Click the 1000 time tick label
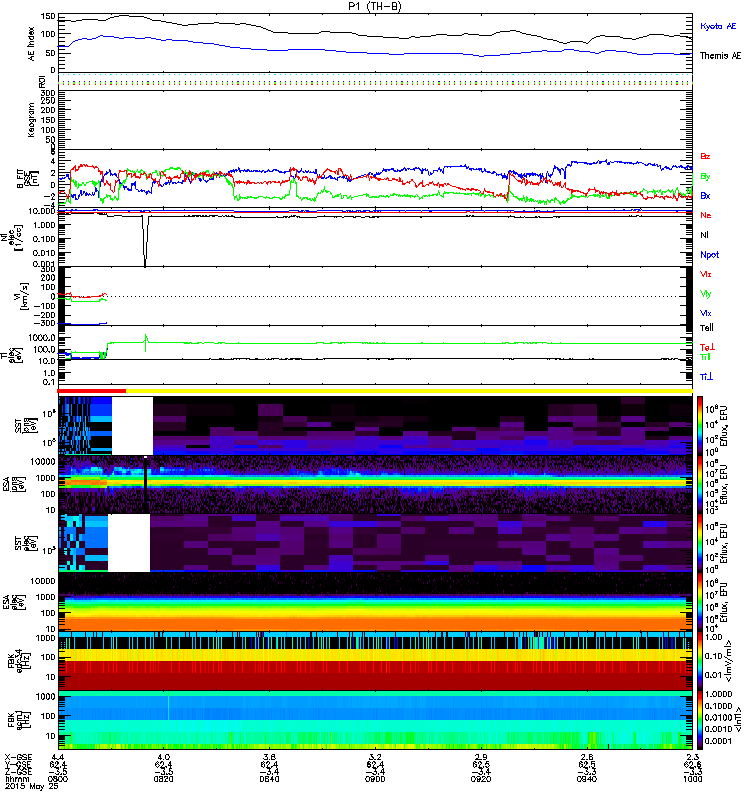Viewport: 750px width, 800px height. [692, 779]
